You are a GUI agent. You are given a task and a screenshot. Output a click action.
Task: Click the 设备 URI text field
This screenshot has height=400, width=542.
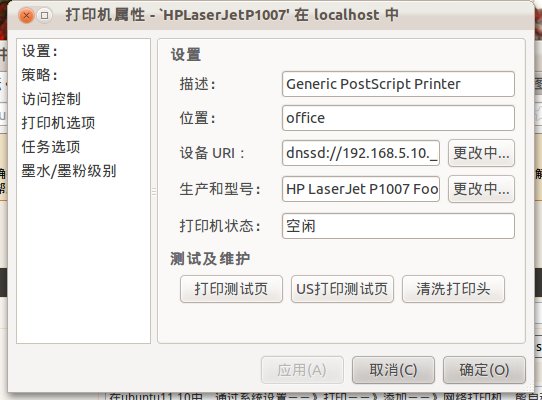coord(361,153)
